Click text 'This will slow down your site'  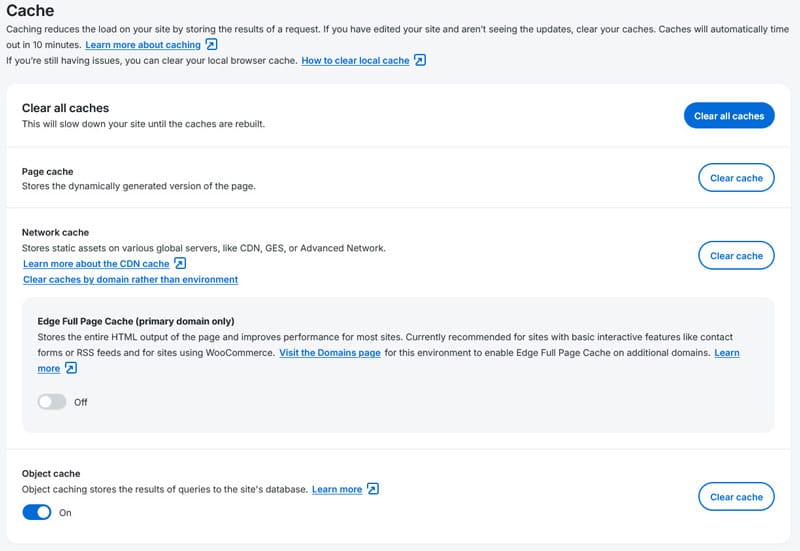[84, 124]
